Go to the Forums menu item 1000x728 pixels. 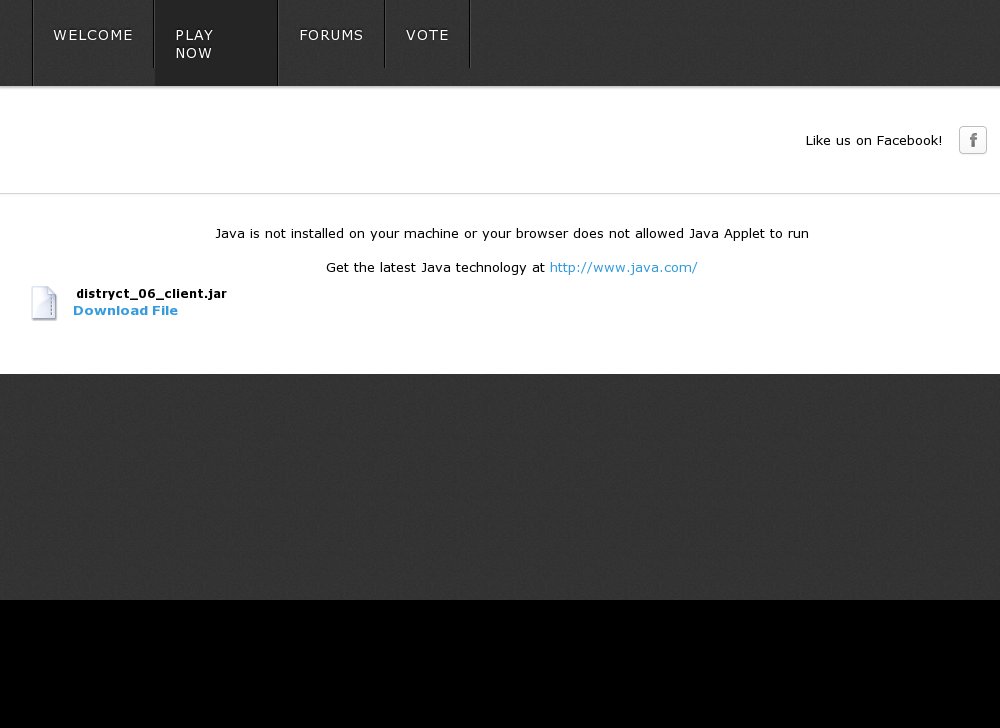click(x=331, y=36)
